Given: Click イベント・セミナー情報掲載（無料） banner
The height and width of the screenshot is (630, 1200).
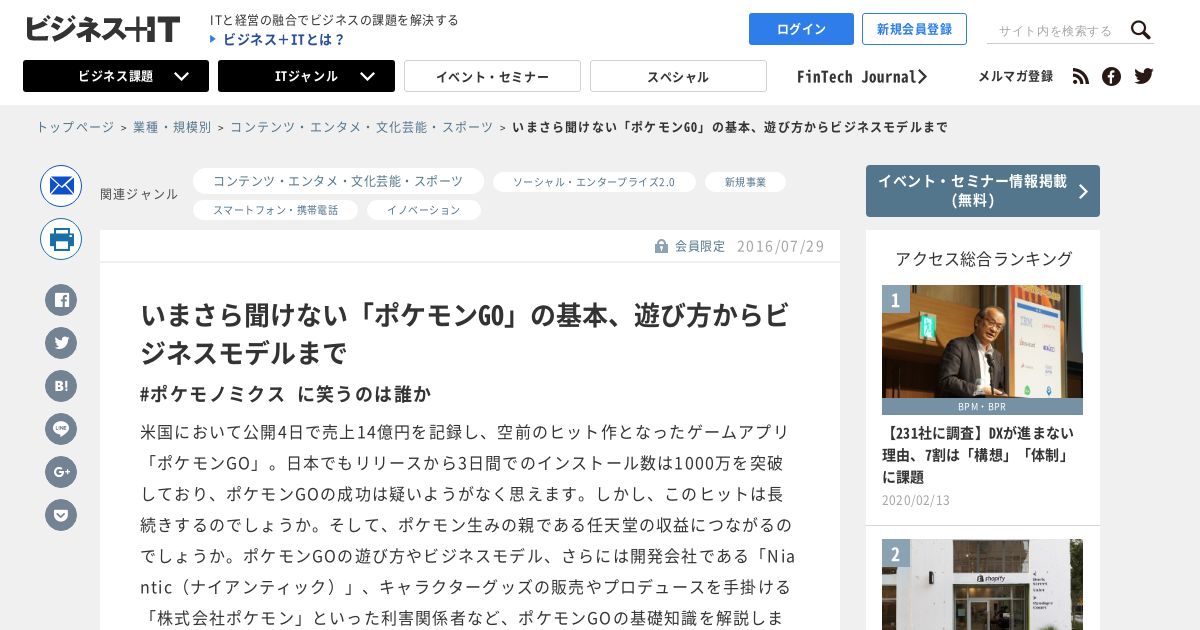Looking at the screenshot, I should tap(983, 191).
